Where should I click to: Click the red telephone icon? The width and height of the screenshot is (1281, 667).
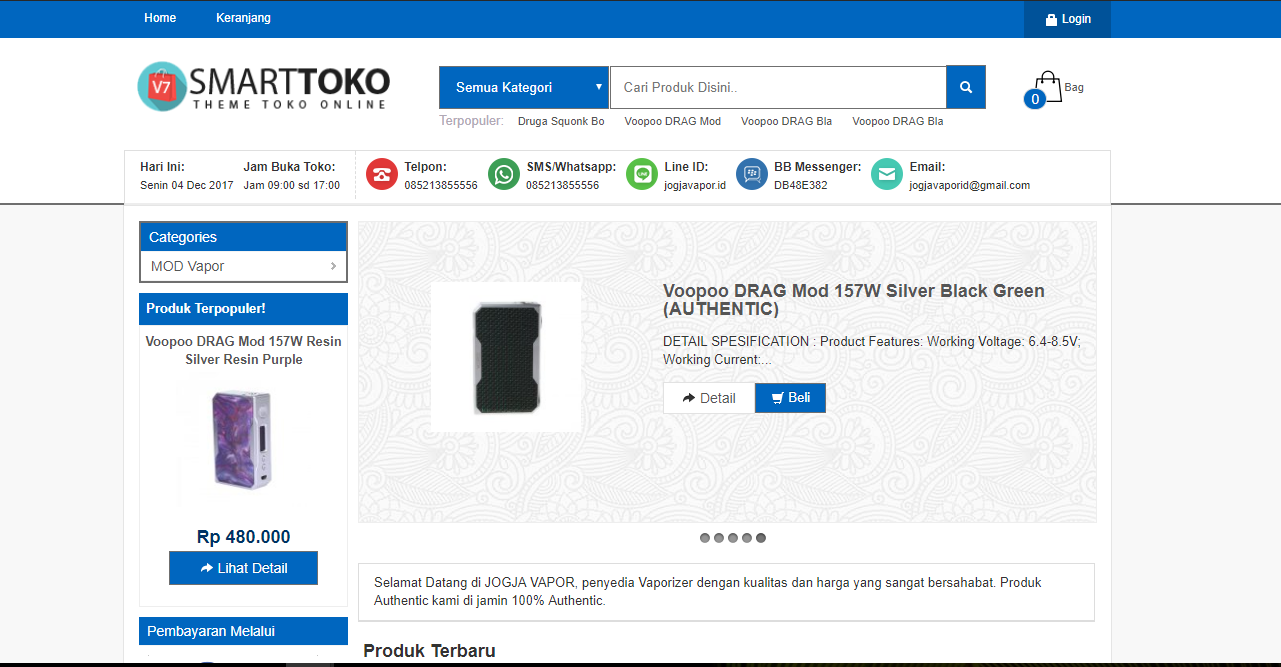[382, 174]
